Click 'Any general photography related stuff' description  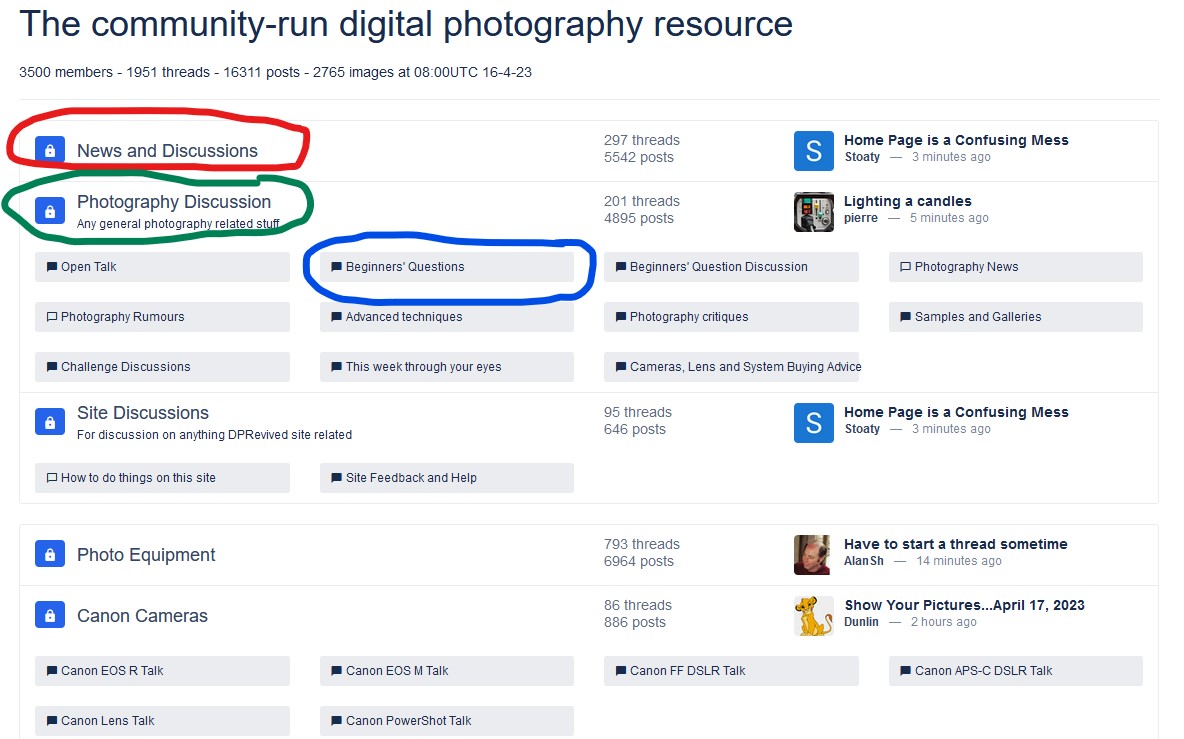click(178, 223)
